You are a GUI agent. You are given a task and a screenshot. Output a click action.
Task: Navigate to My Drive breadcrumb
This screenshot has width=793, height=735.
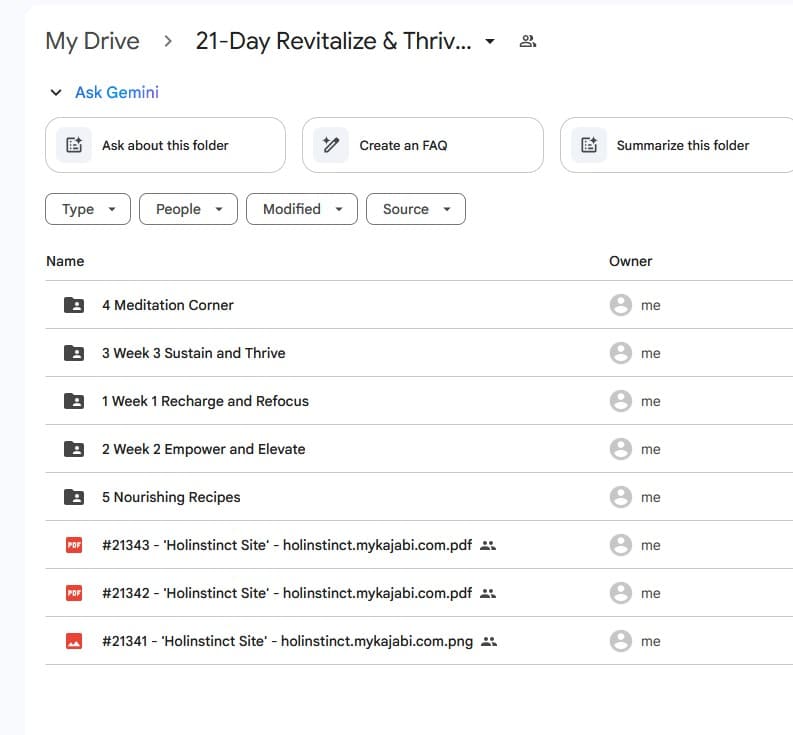coord(92,42)
